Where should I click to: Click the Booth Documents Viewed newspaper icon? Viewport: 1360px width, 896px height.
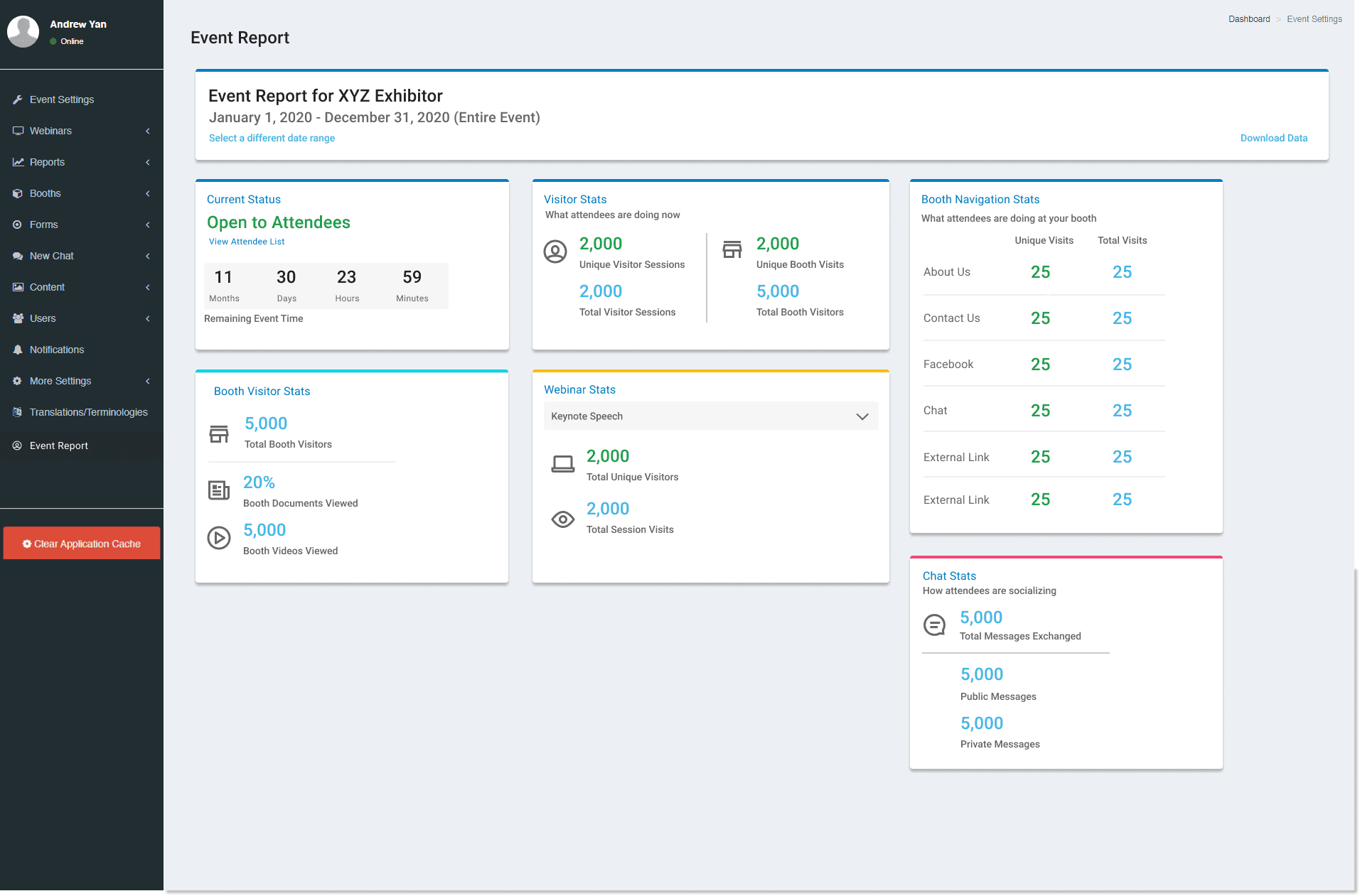pyautogui.click(x=219, y=490)
